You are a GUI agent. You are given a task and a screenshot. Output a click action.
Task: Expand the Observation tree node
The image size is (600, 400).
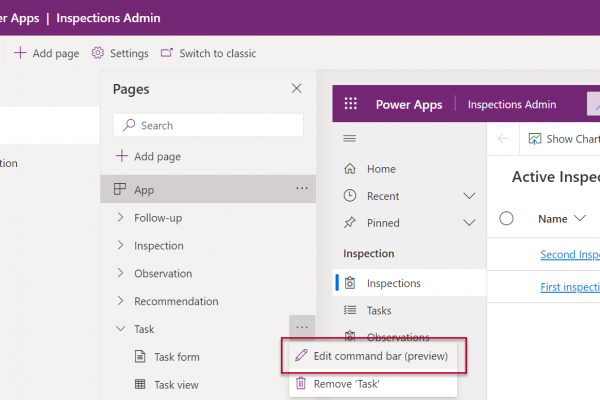[x=121, y=273]
